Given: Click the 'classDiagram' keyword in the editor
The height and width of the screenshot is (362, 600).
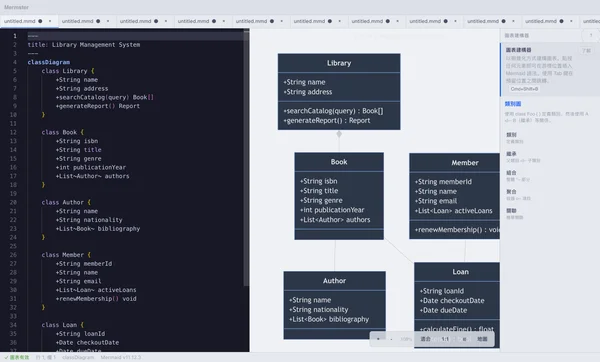Looking at the screenshot, I should pos(49,62).
